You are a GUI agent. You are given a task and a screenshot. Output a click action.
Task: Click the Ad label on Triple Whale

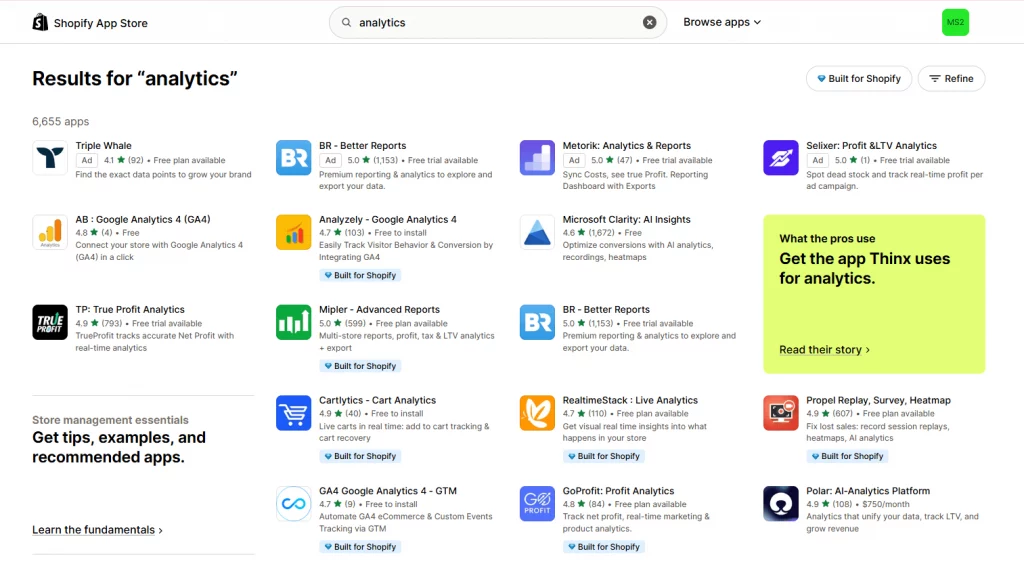point(87,160)
